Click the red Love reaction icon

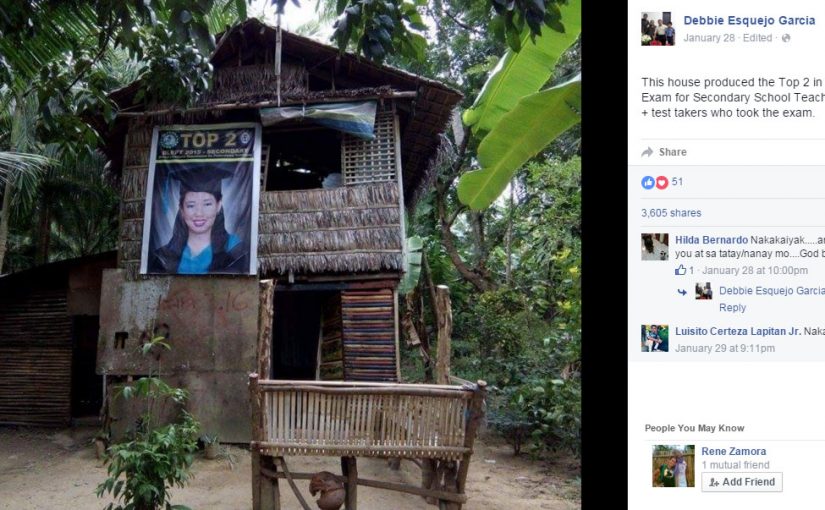661,182
